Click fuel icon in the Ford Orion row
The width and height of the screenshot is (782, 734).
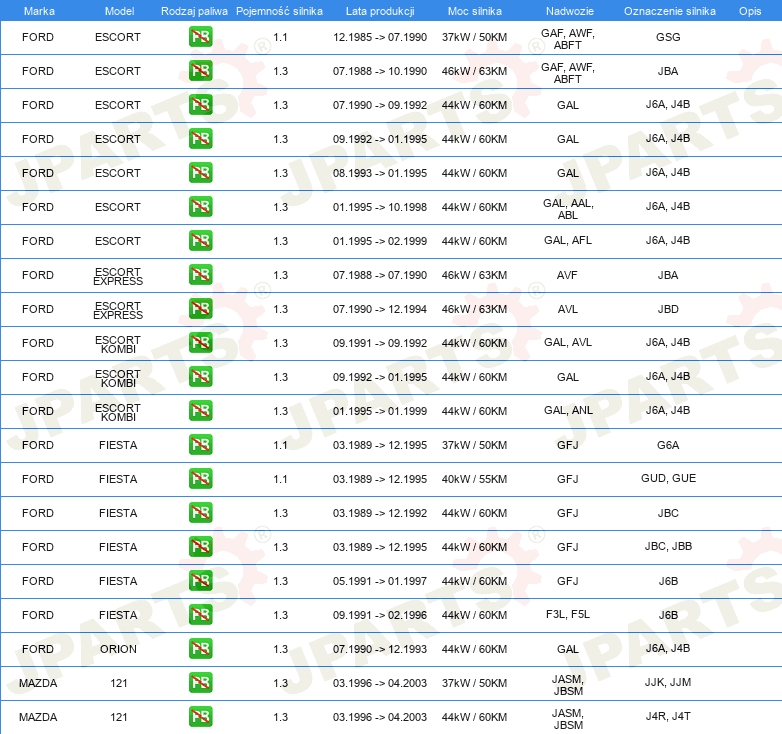[200, 648]
